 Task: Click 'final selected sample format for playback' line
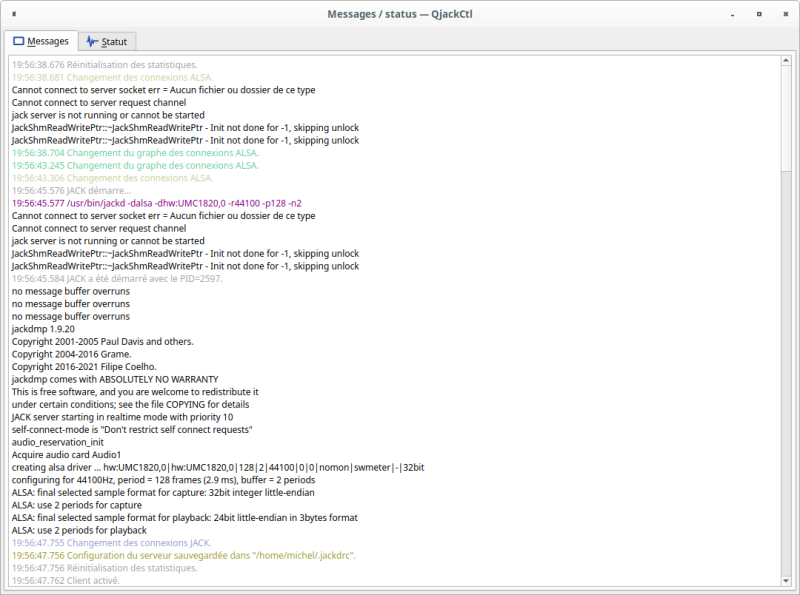point(185,518)
